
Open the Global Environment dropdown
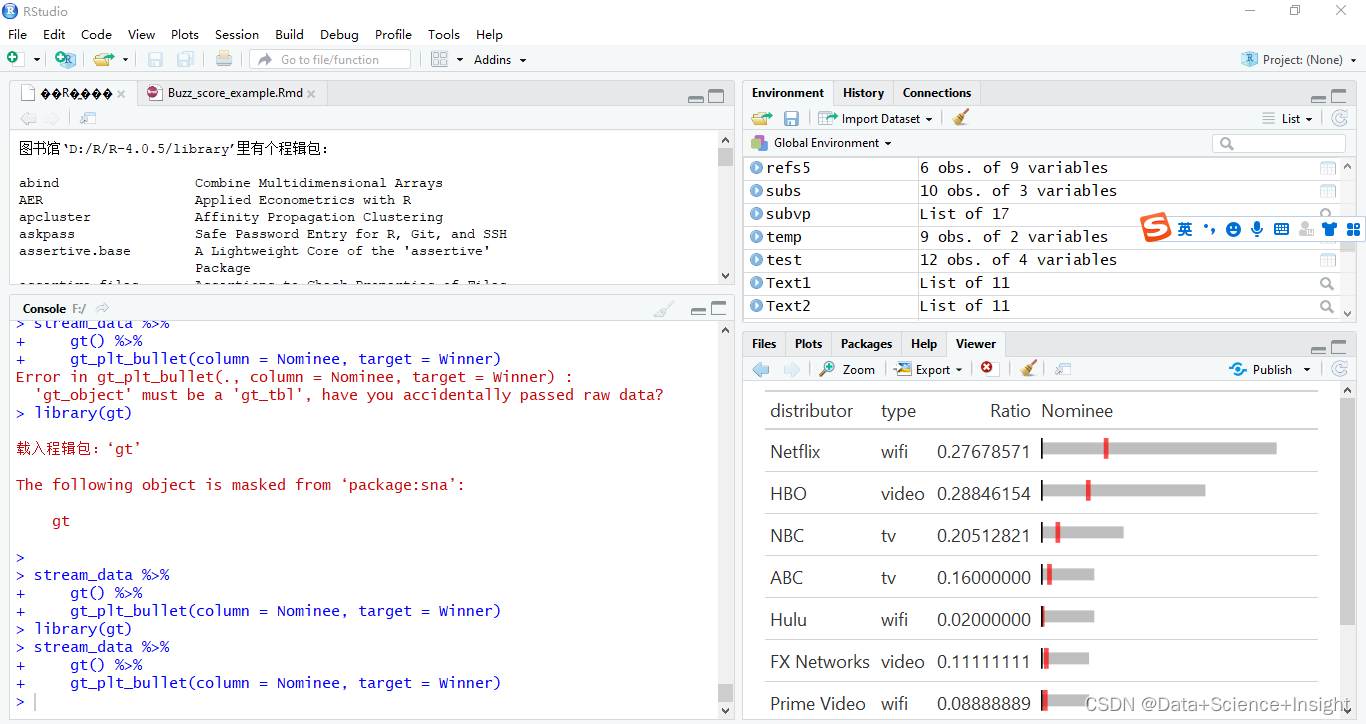click(822, 143)
